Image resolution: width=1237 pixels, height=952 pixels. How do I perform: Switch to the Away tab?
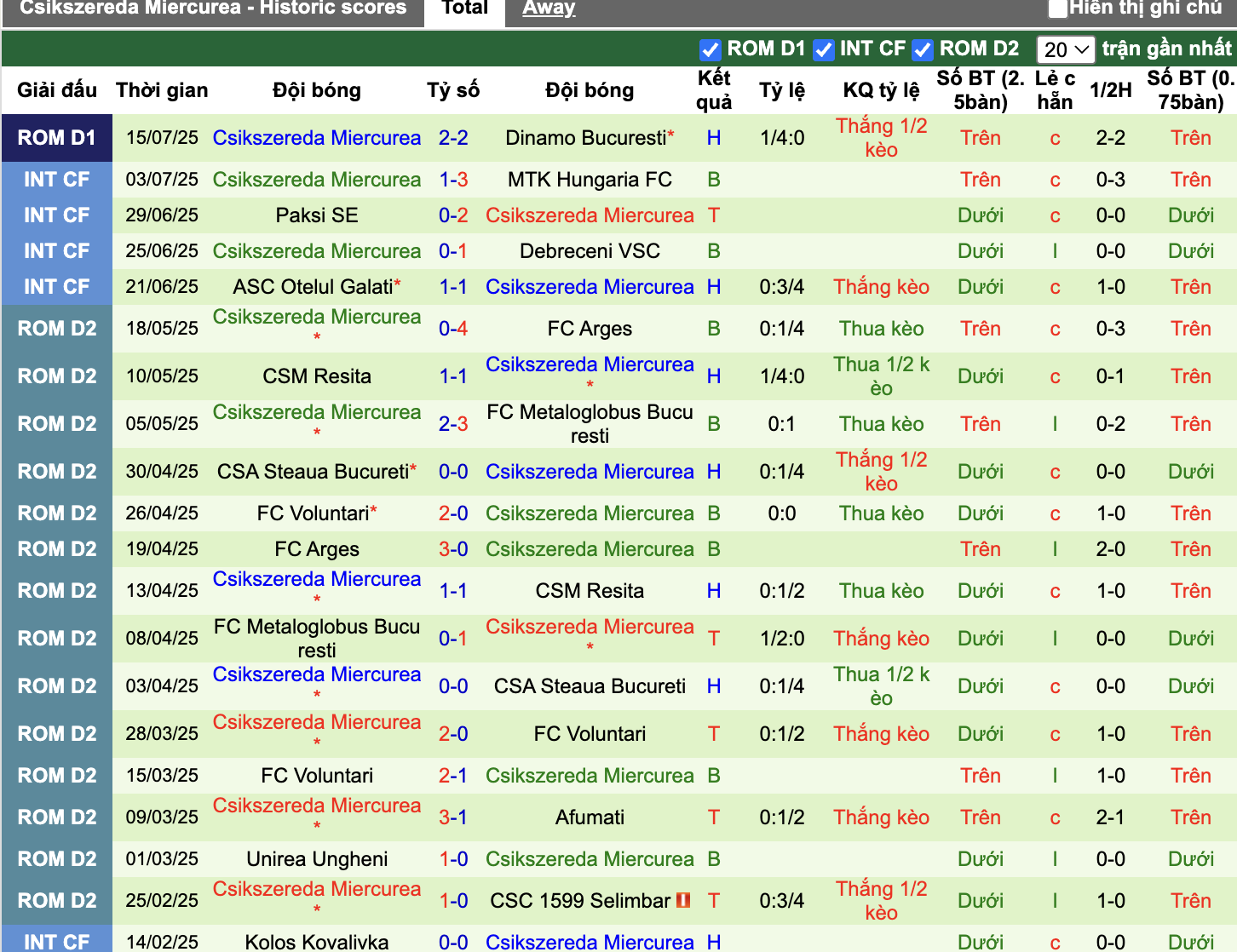[x=549, y=9]
